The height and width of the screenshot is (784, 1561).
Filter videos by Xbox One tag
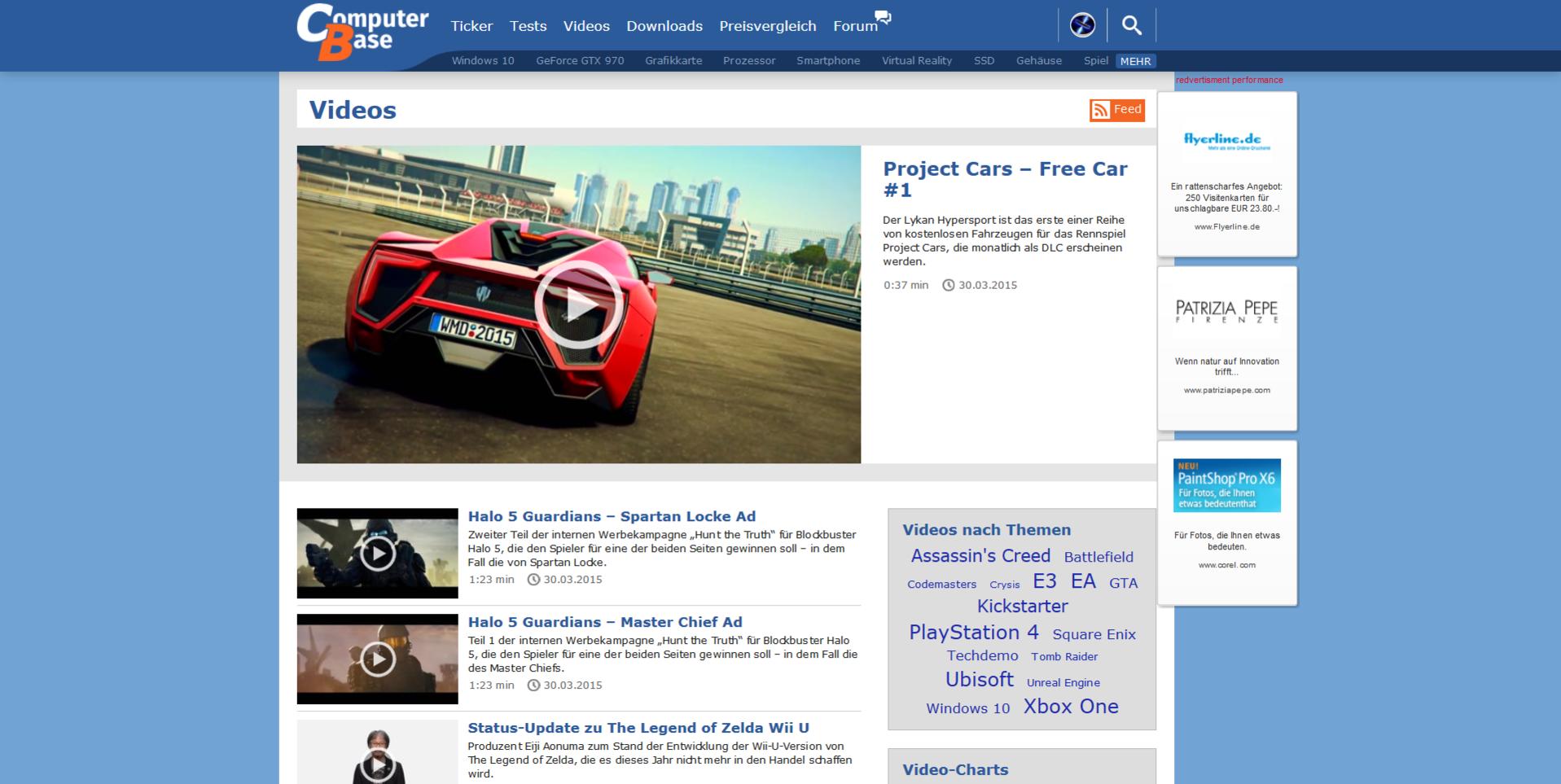(x=1071, y=707)
